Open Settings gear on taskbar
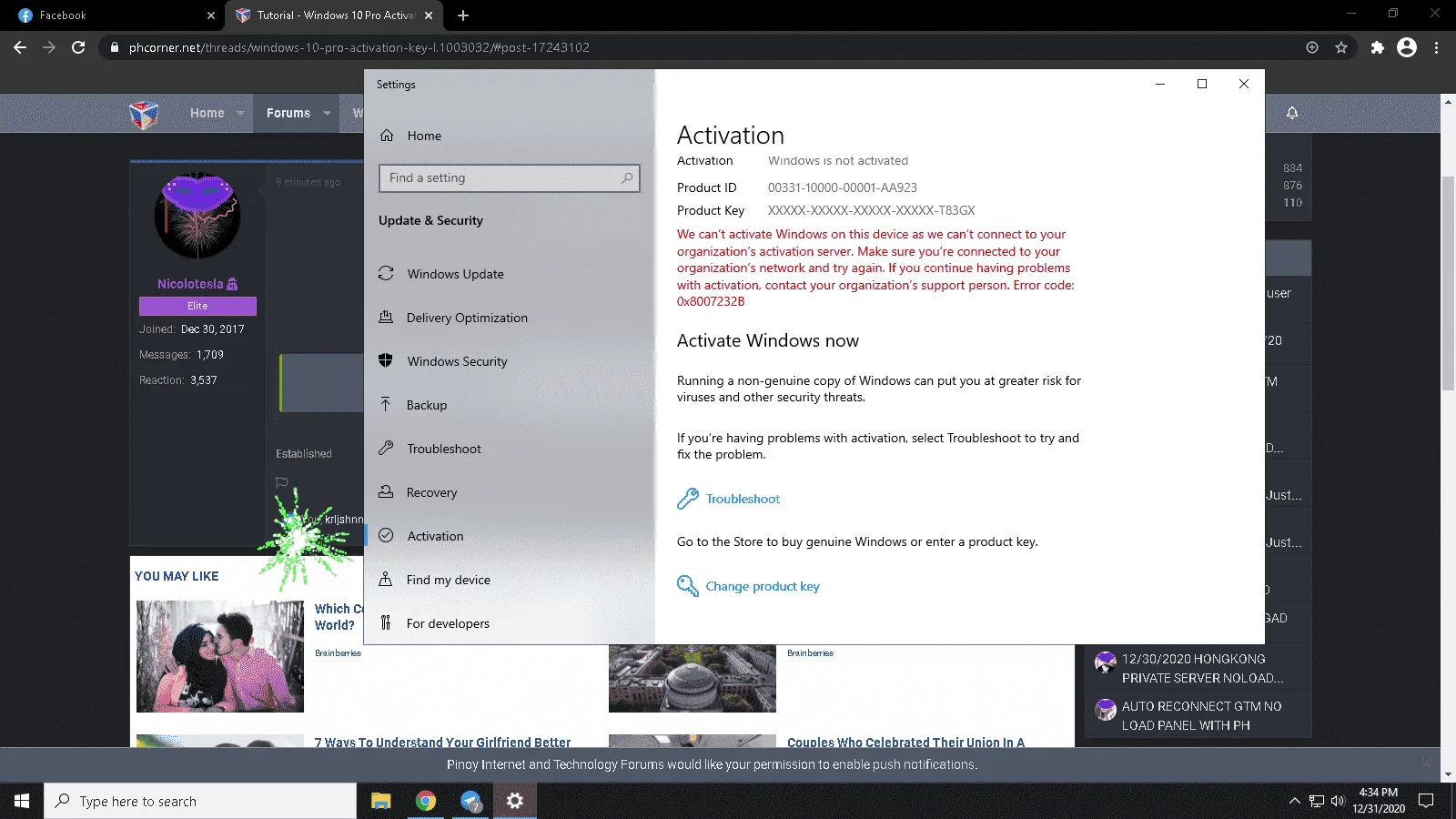1456x819 pixels. 515,801
